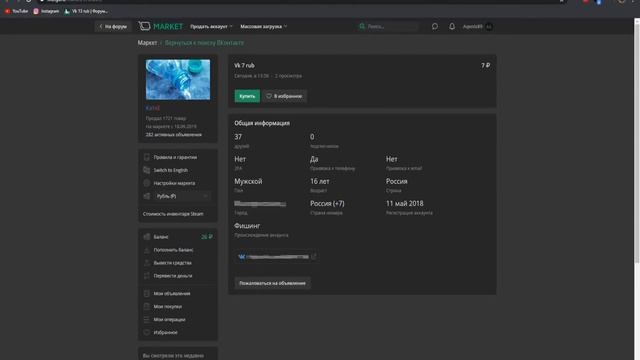Screen dimensions: 640x360
Task: Click the 16 лет age value
Action: (320, 181)
